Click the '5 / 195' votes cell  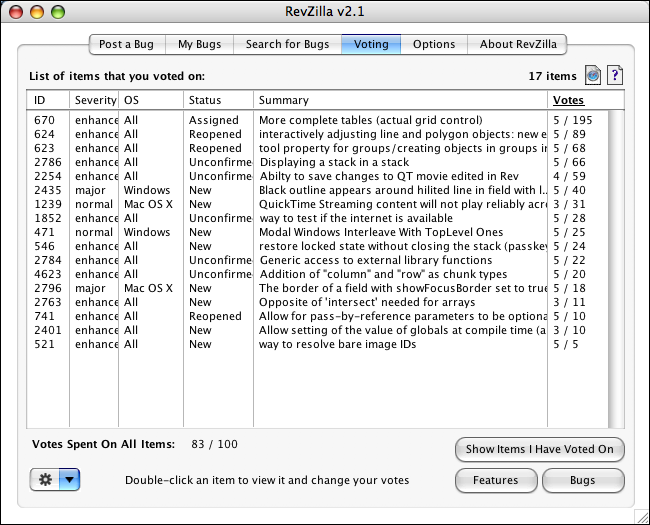[x=572, y=120]
